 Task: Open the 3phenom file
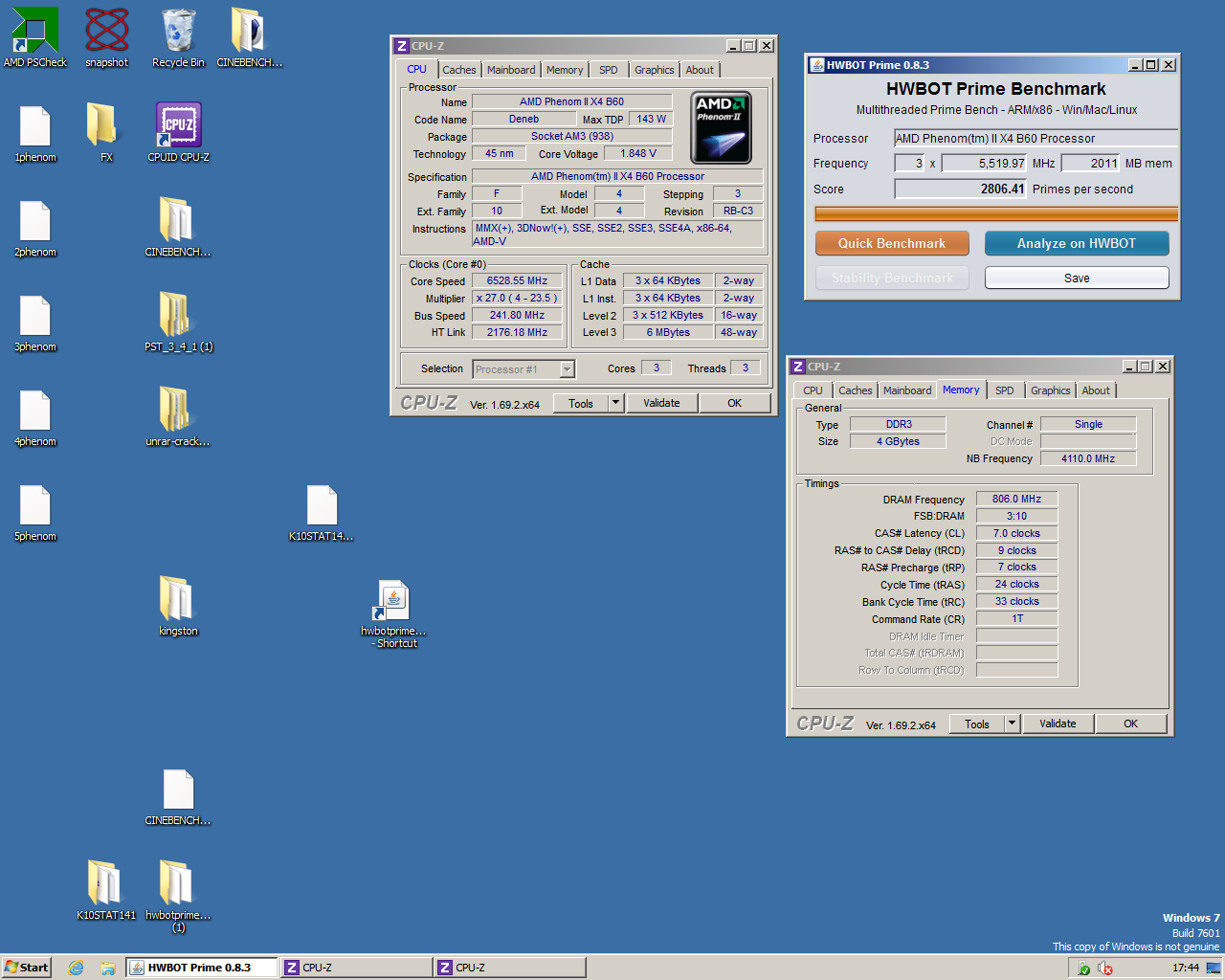pos(34,323)
